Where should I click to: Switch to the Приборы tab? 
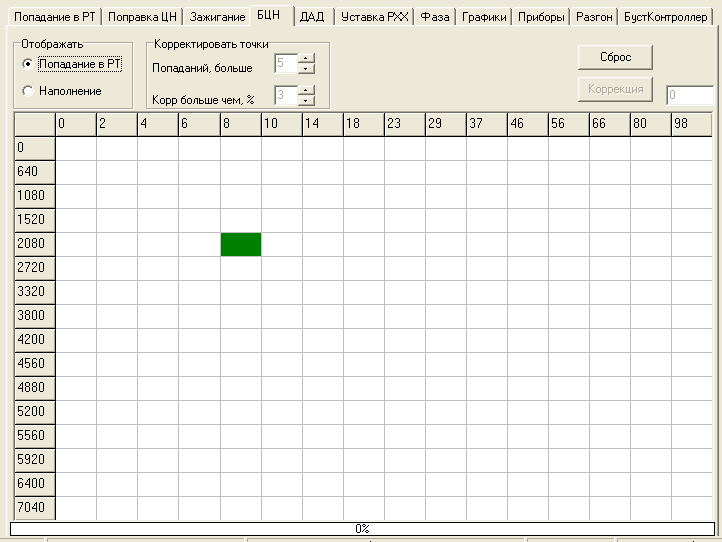click(541, 17)
